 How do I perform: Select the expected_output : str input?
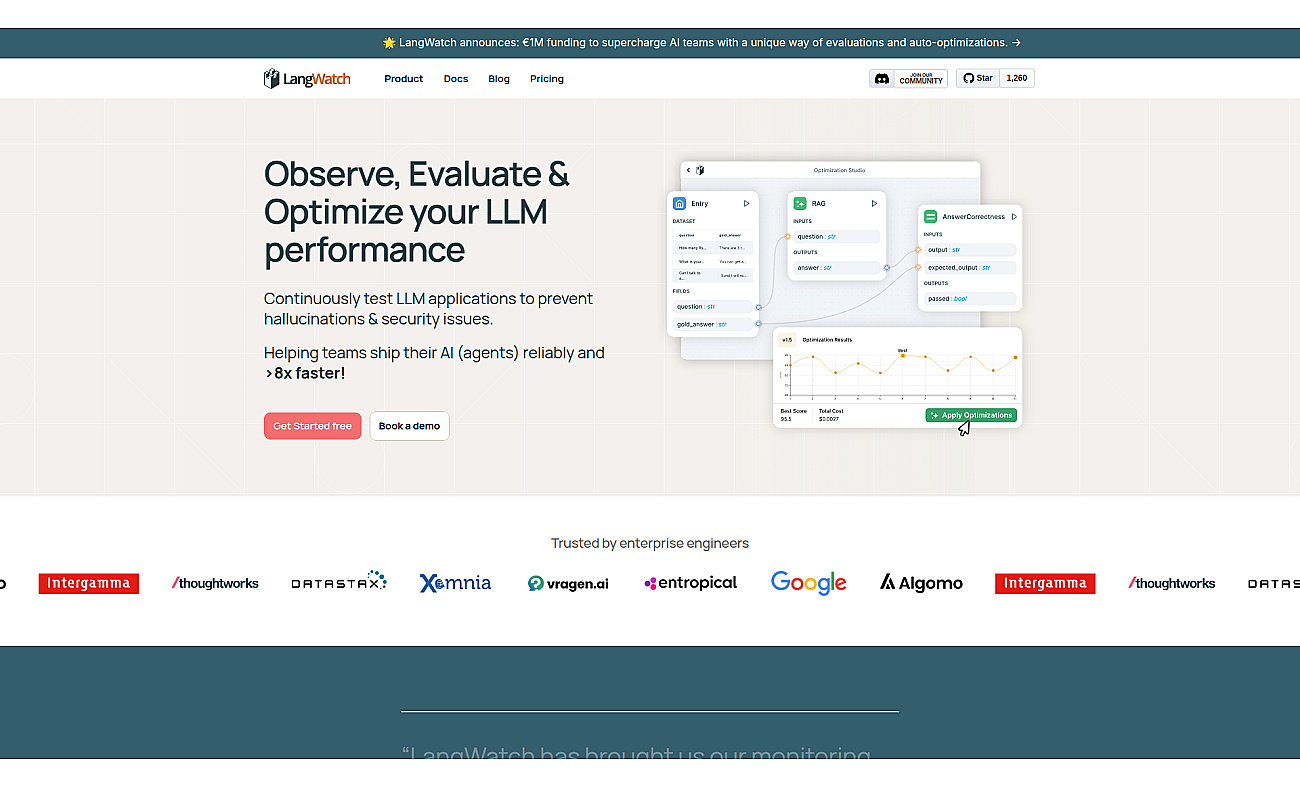coord(970,267)
